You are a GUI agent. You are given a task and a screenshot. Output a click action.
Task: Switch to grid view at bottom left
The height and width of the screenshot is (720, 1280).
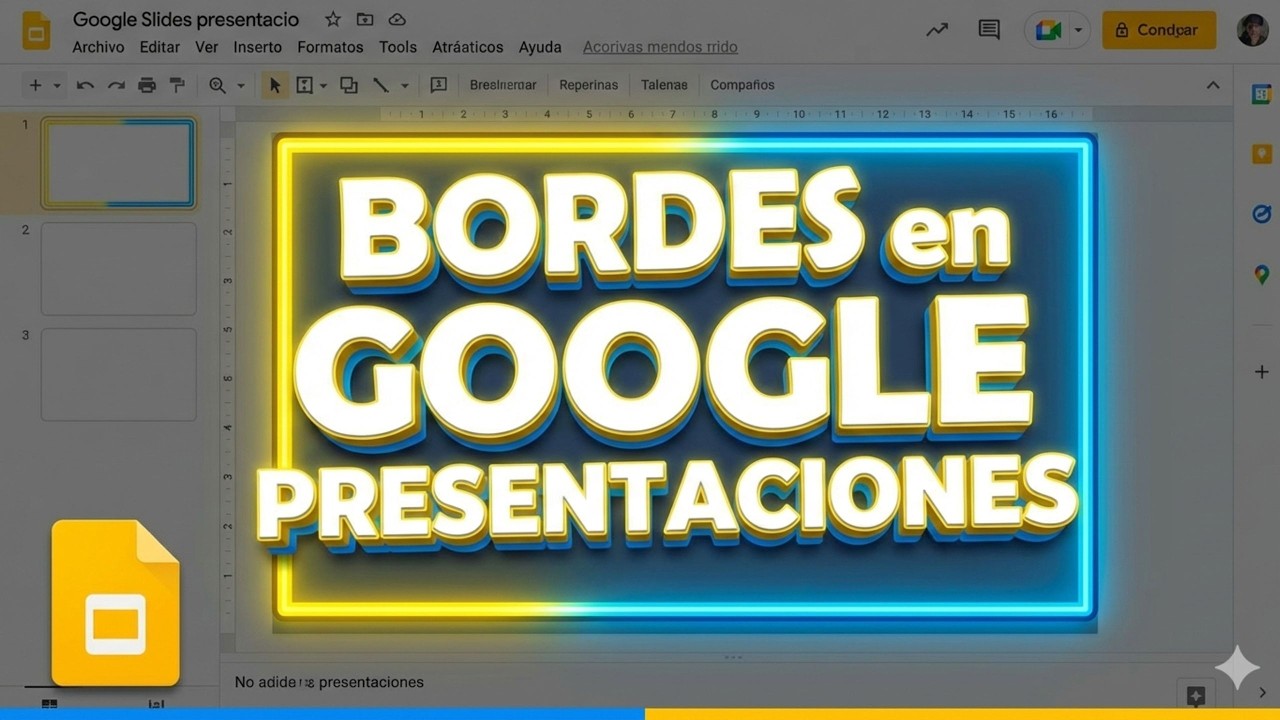(49, 705)
